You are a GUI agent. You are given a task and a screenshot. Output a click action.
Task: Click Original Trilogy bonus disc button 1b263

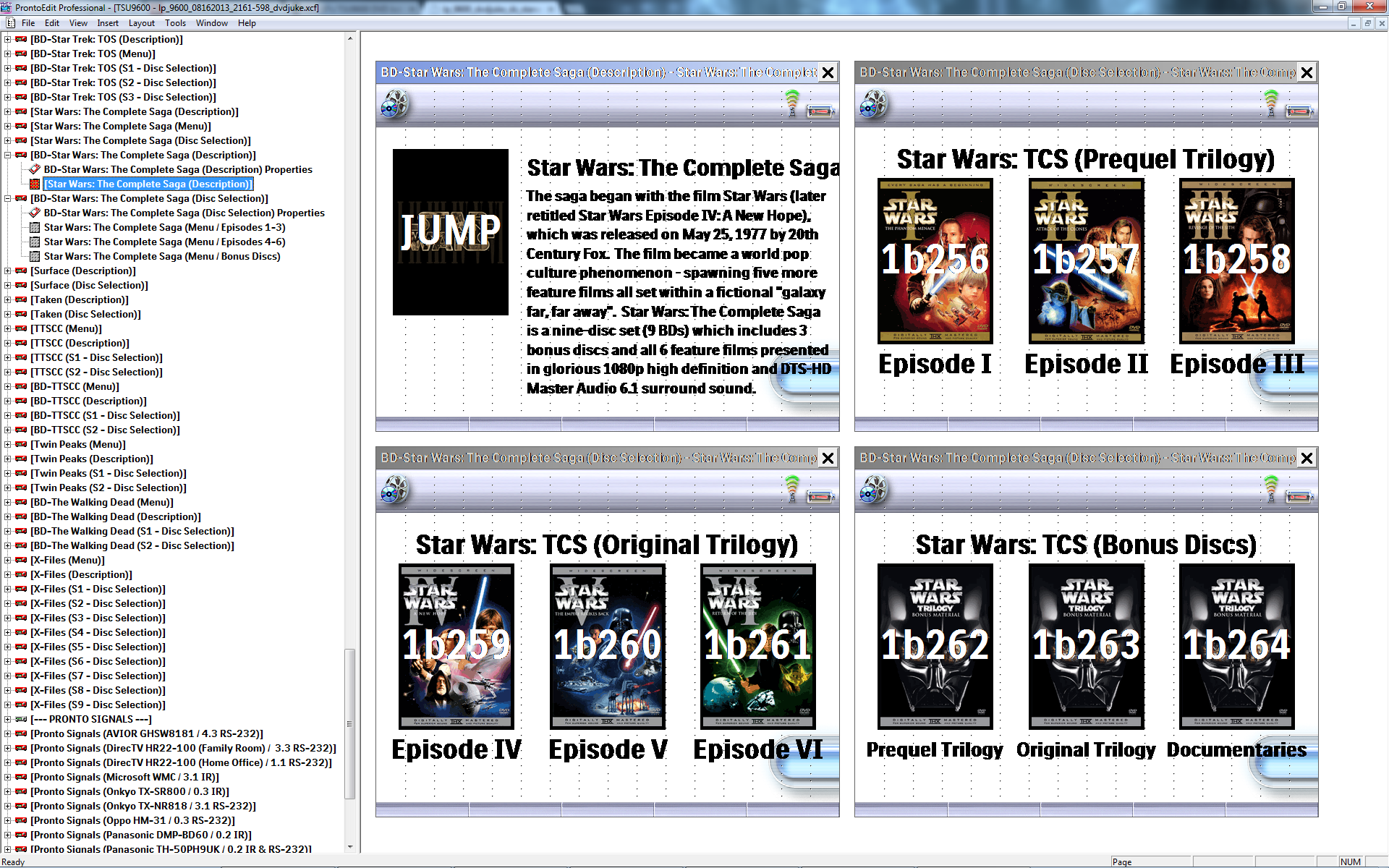[1087, 646]
